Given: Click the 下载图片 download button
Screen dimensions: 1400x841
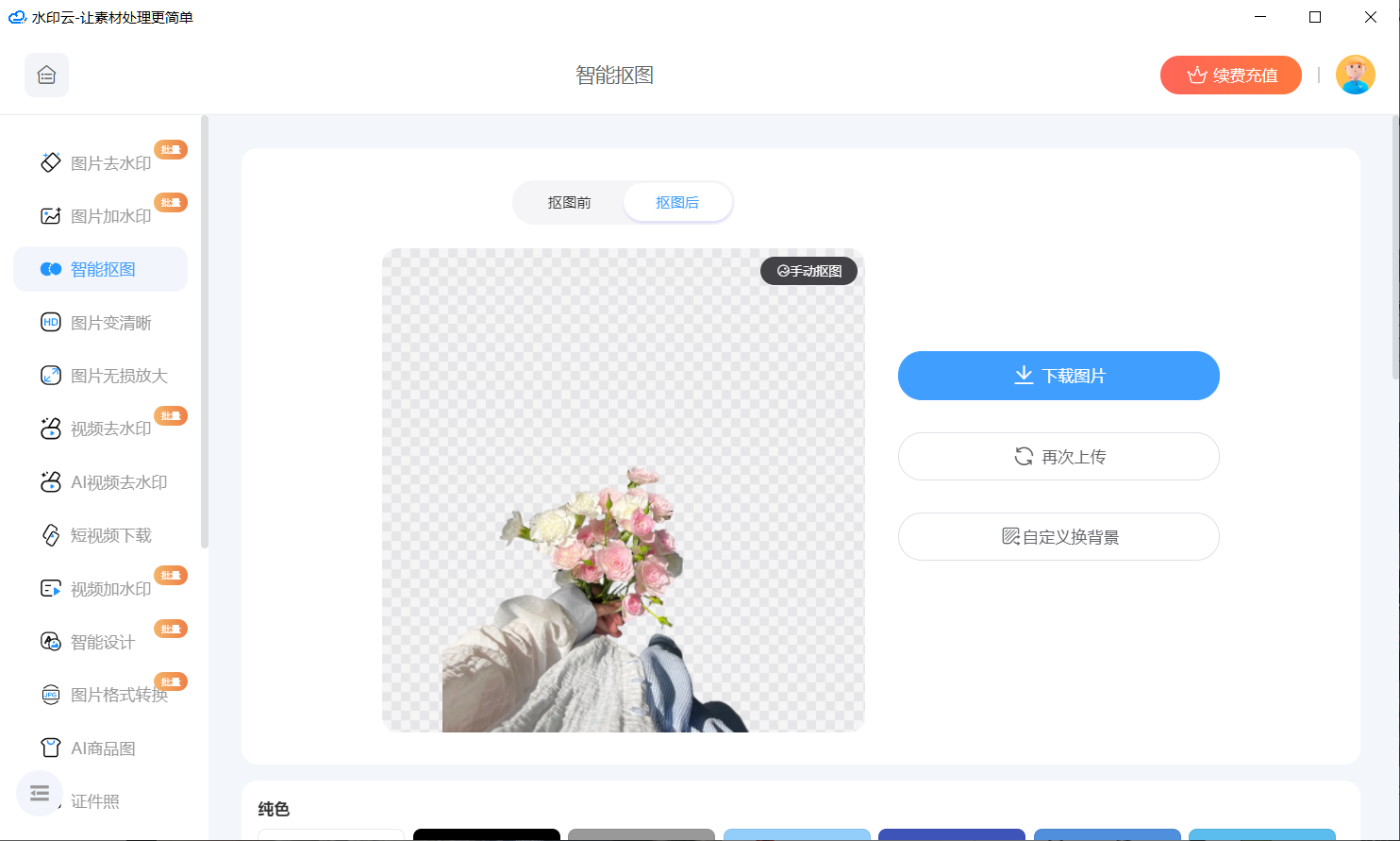Looking at the screenshot, I should 1058,375.
